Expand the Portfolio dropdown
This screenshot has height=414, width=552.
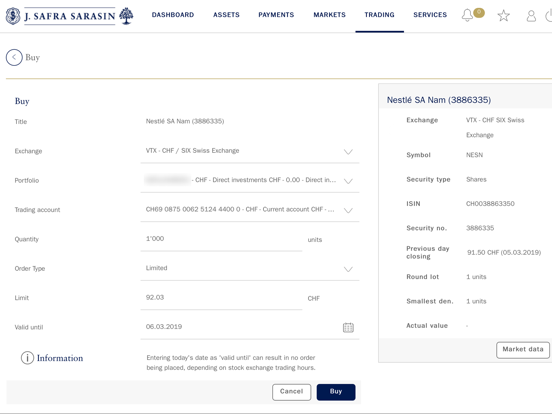[348, 181]
